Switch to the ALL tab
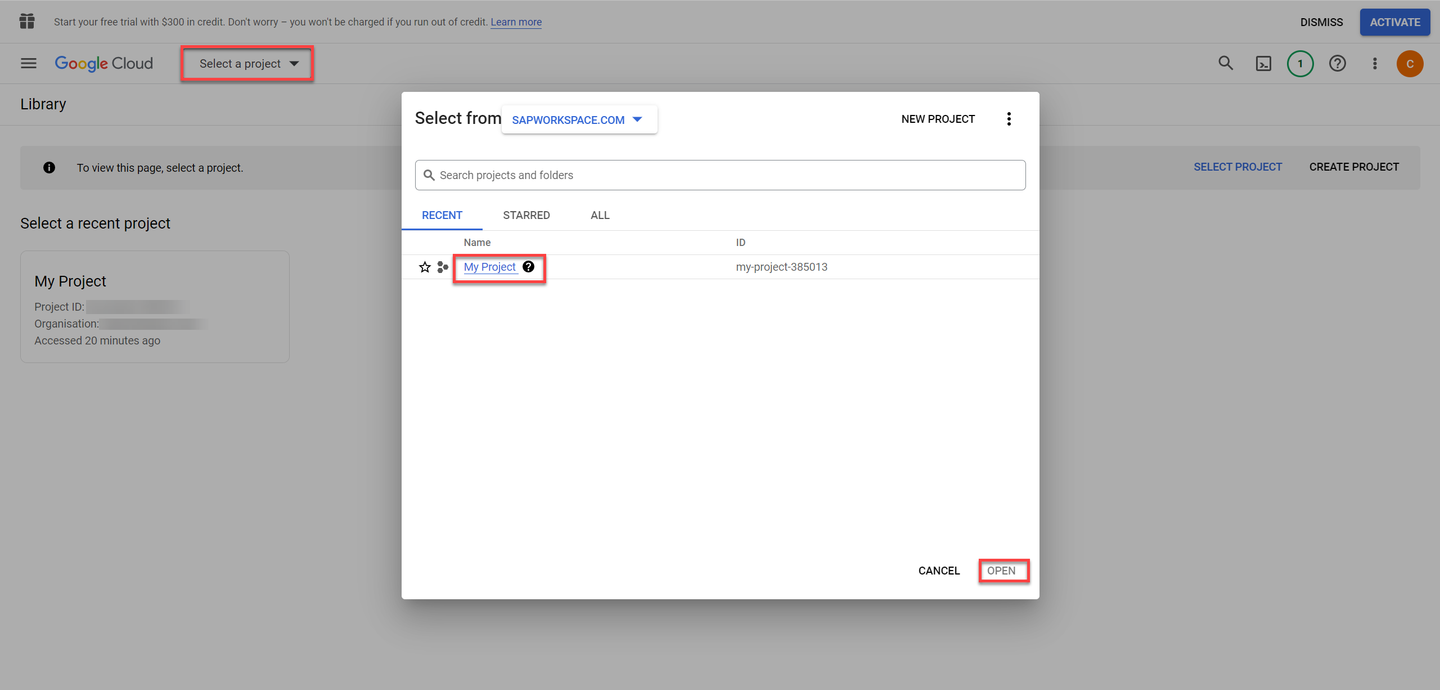This screenshot has height=690, width=1440. coord(600,215)
